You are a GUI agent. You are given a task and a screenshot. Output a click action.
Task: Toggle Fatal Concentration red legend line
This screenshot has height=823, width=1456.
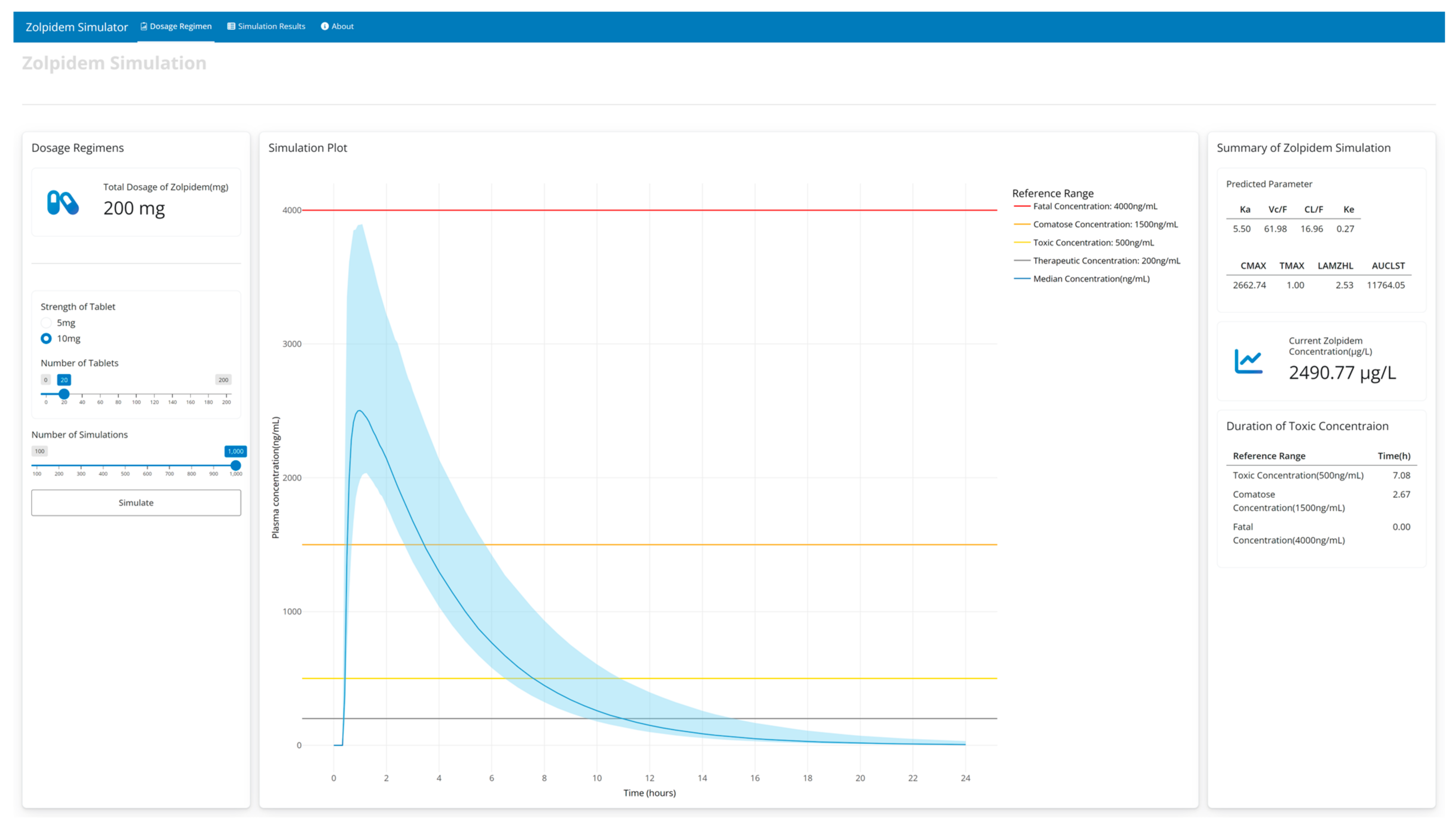(1021, 207)
